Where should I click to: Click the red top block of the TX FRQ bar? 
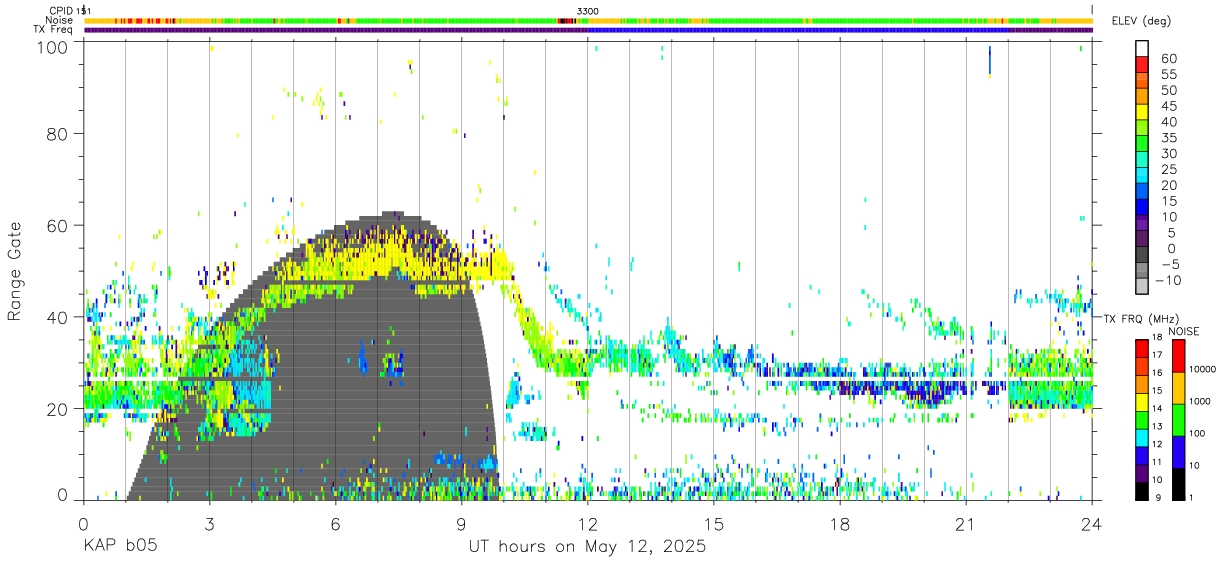click(1142, 347)
